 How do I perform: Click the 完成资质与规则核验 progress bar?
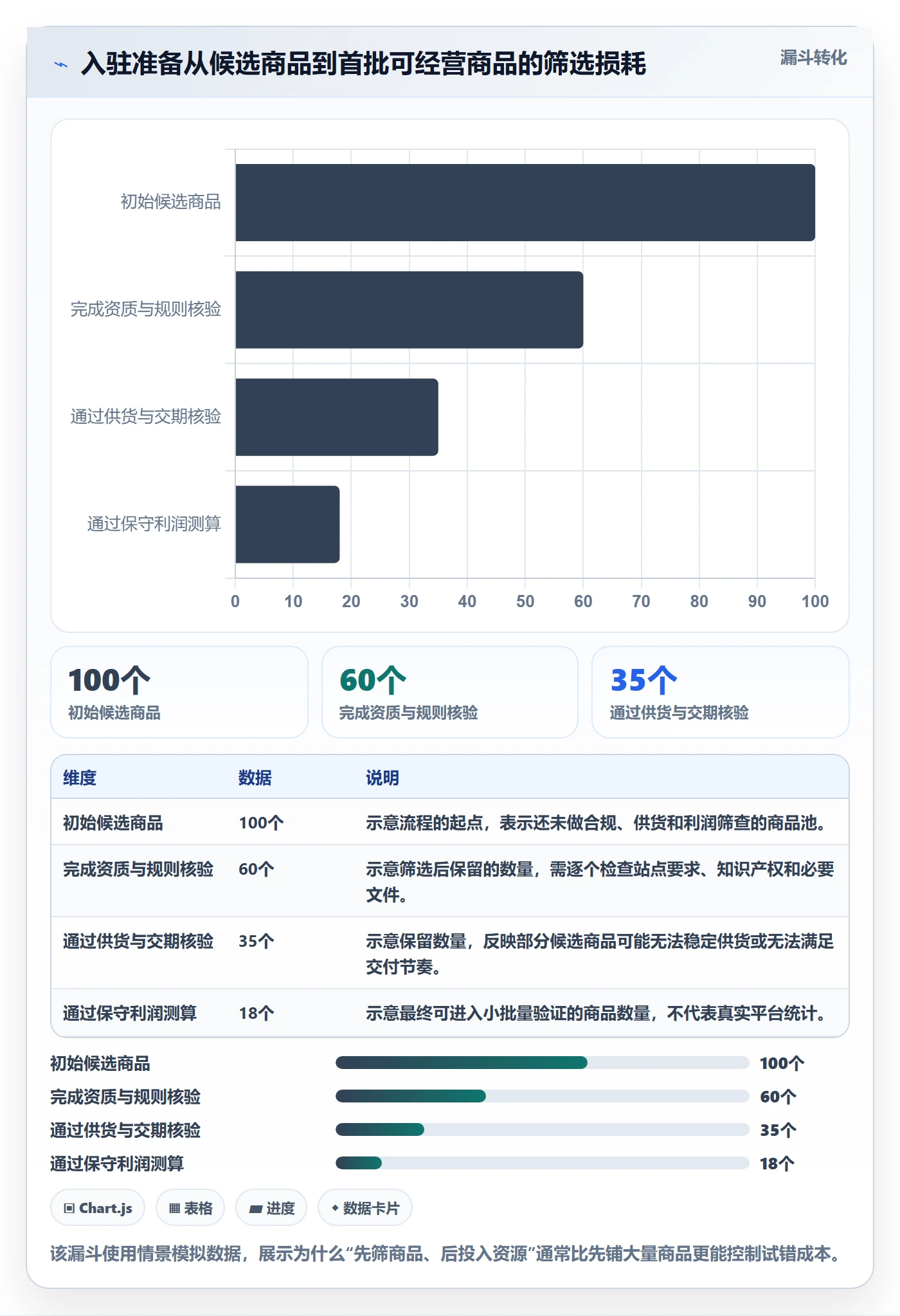[543, 1096]
